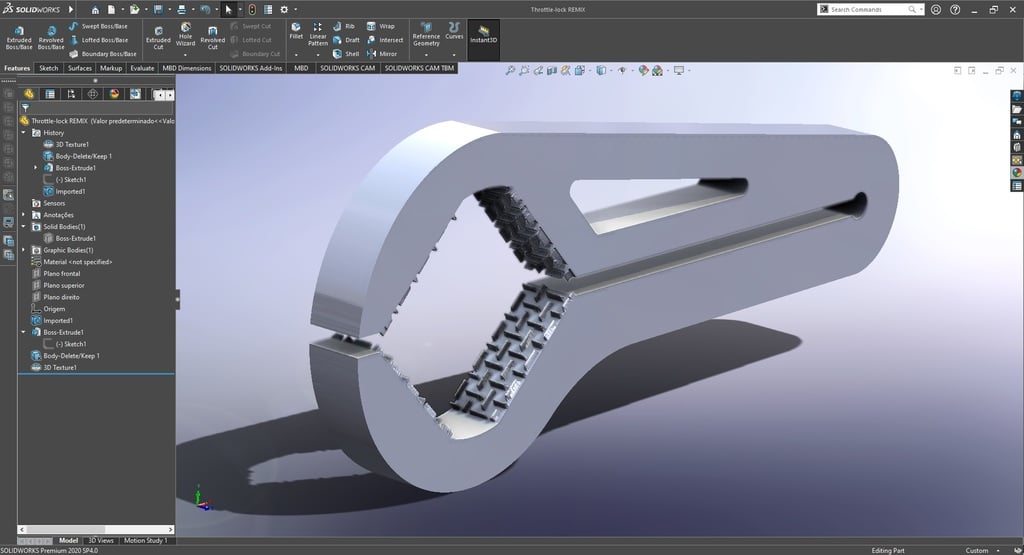The height and width of the screenshot is (555, 1024).
Task: Click the Curves tool
Action: (454, 31)
